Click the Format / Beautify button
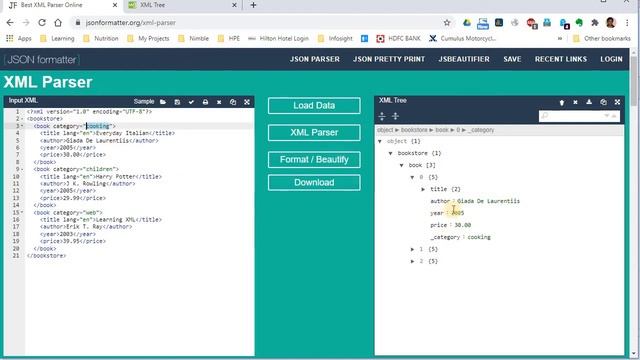The width and height of the screenshot is (640, 360). tap(314, 160)
